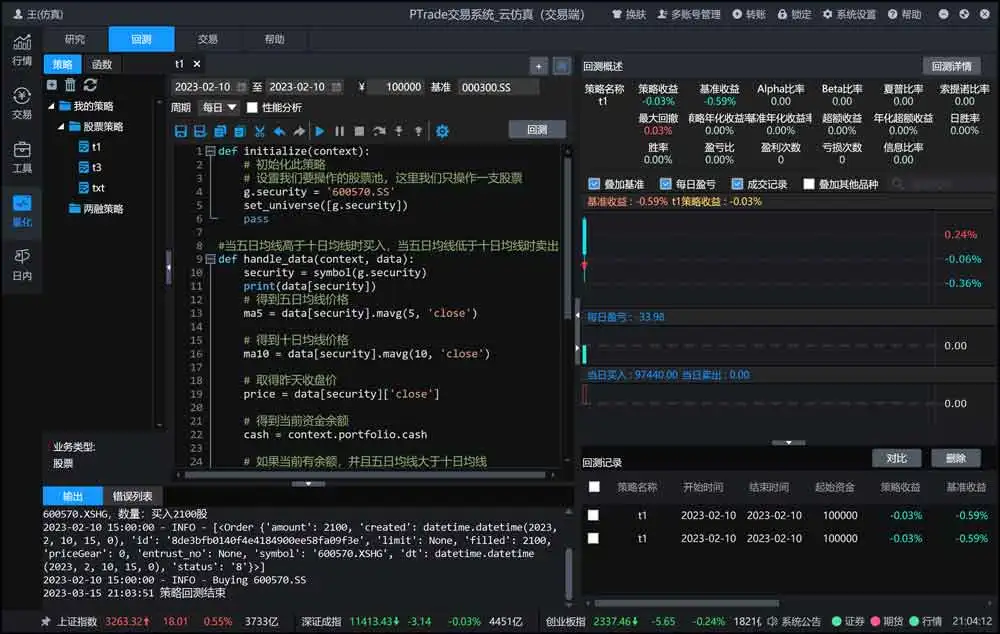Click the cut scissors icon
The width and height of the screenshot is (1000, 634).
[x=260, y=131]
